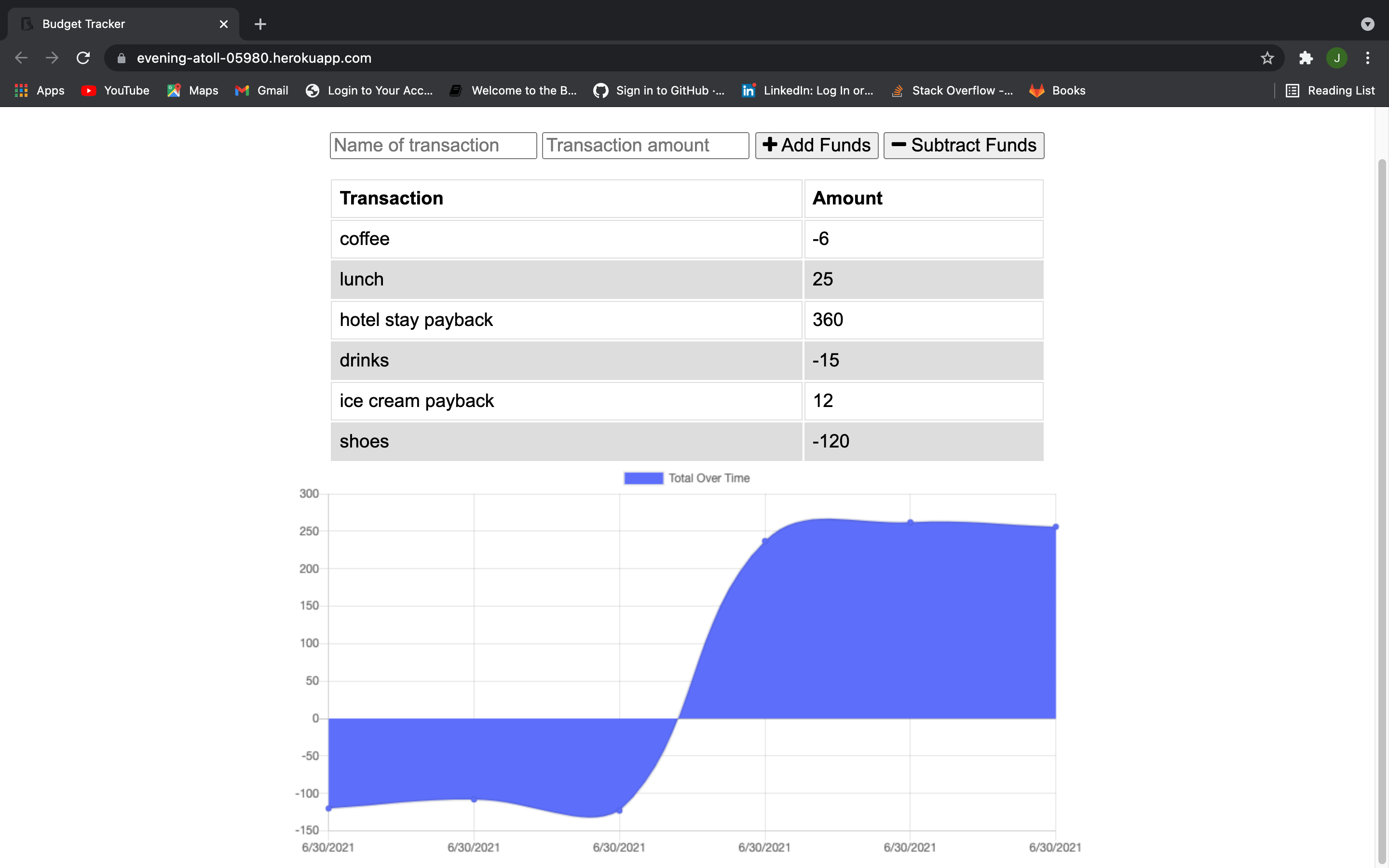1389x868 pixels.
Task: Open Login to Your Acc... bookmark
Action: [x=369, y=91]
